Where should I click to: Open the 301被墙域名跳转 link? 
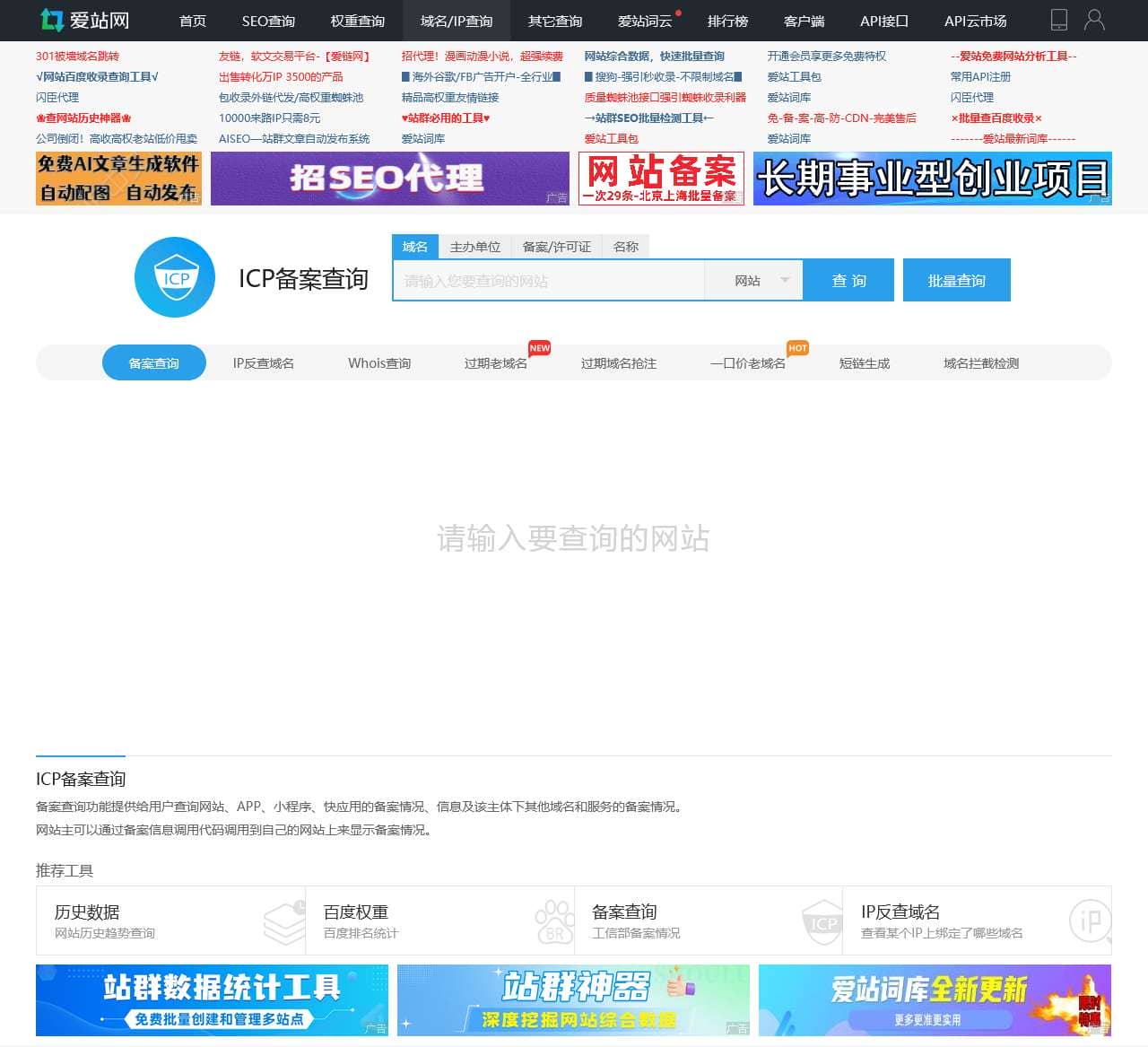[x=77, y=56]
